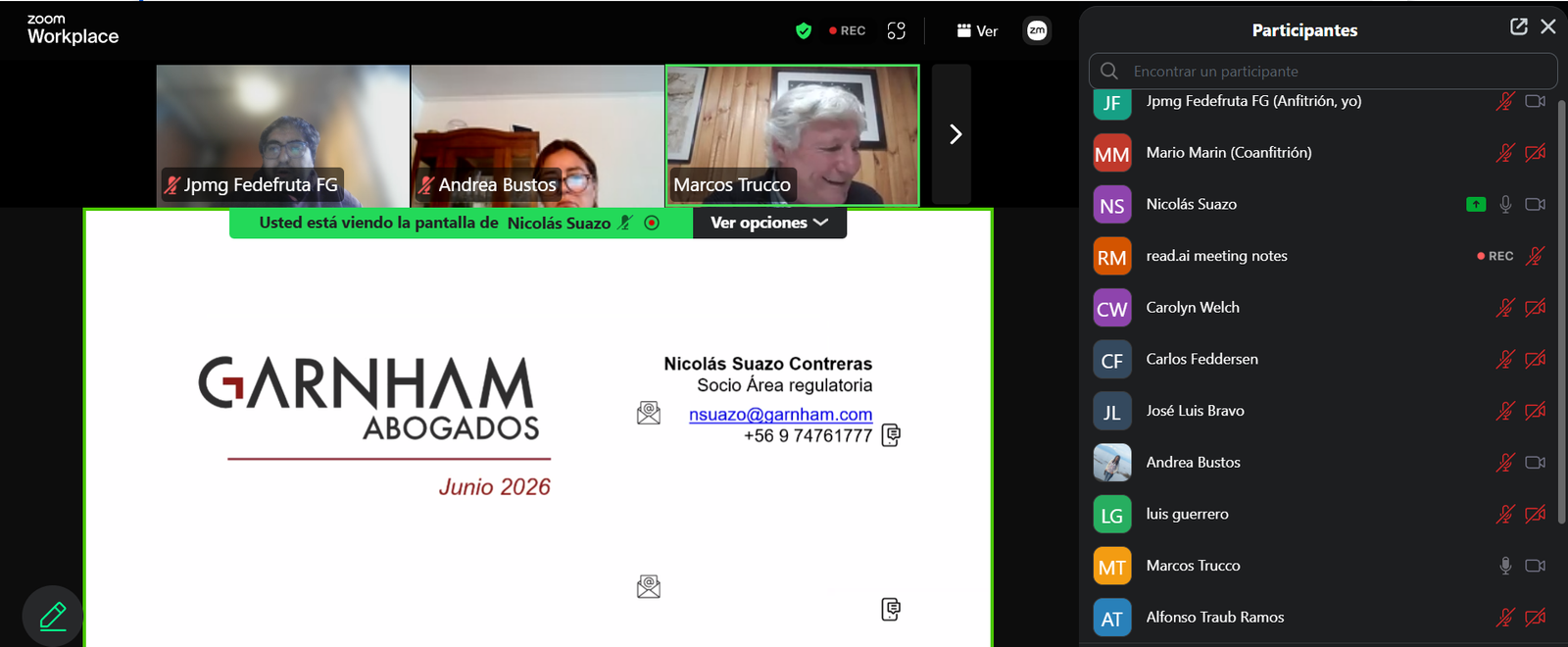
Task: Click José Luis Bravo's camera-off icon
Action: tap(1536, 411)
